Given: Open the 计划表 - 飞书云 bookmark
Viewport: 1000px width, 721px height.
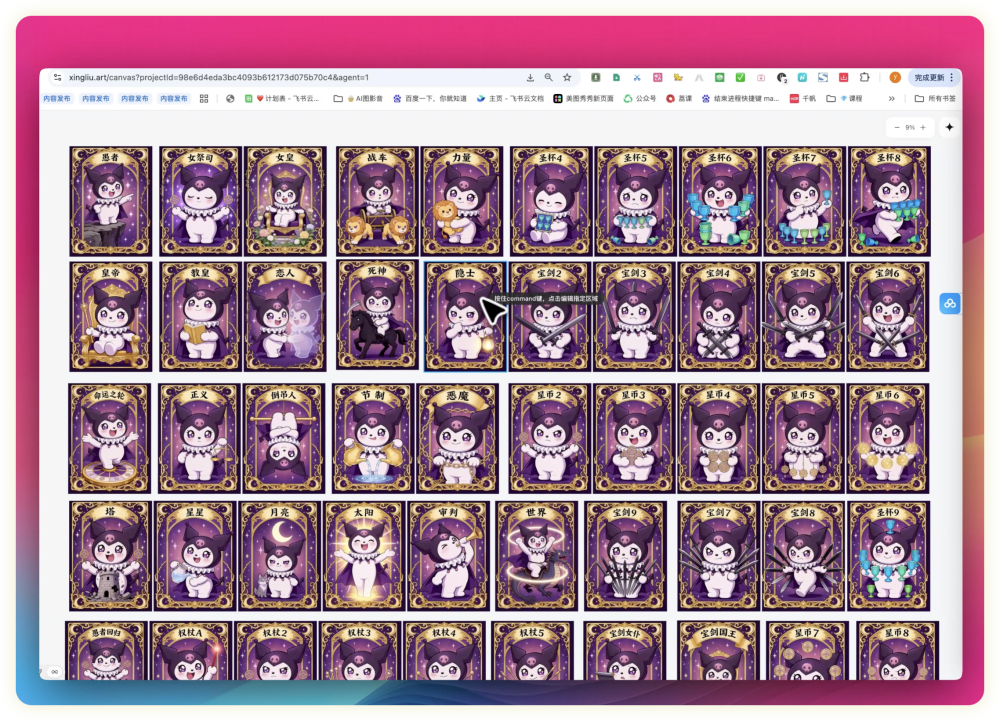Looking at the screenshot, I should [x=282, y=99].
